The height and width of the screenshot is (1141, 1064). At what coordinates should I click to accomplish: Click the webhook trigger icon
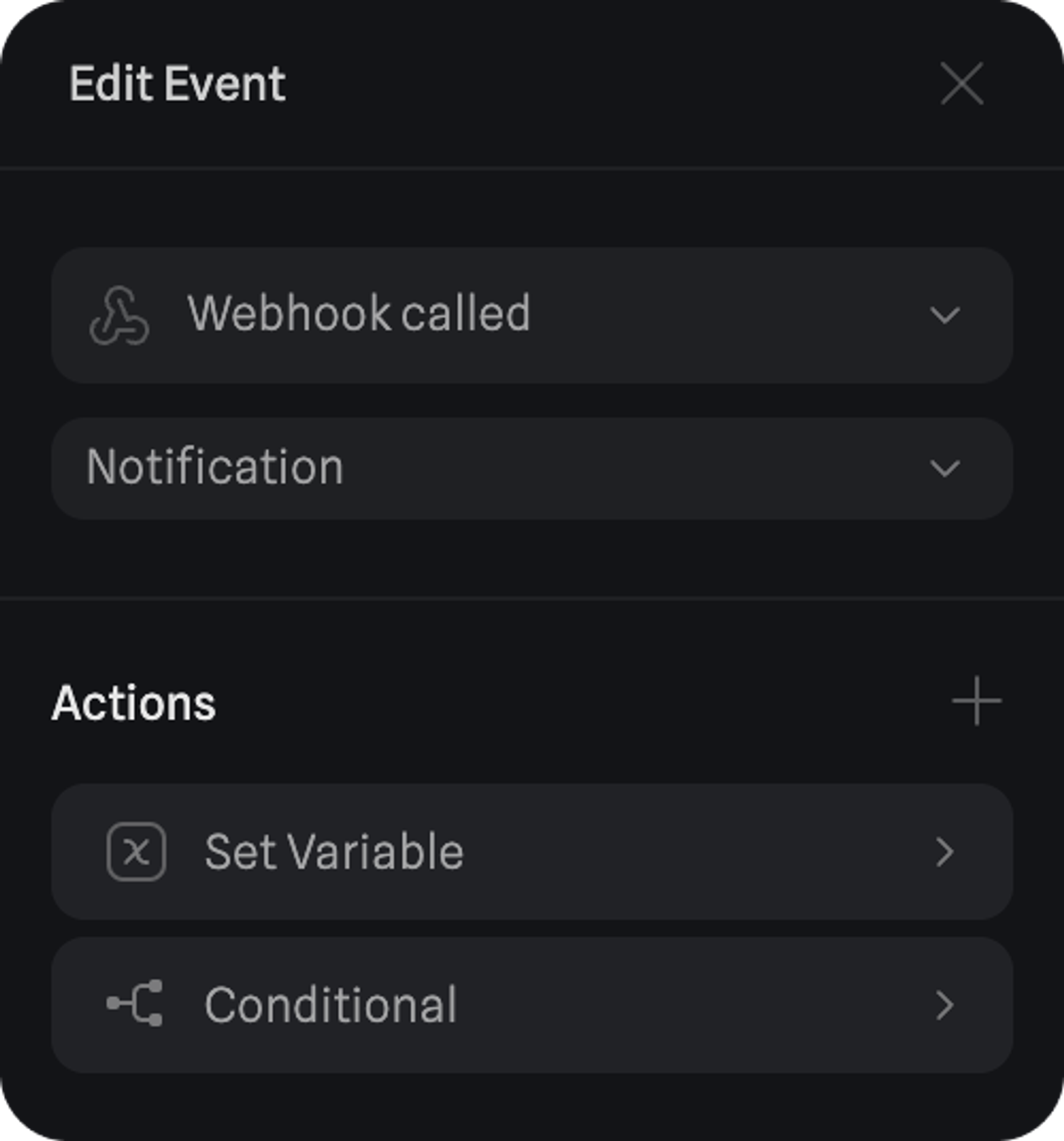click(119, 316)
